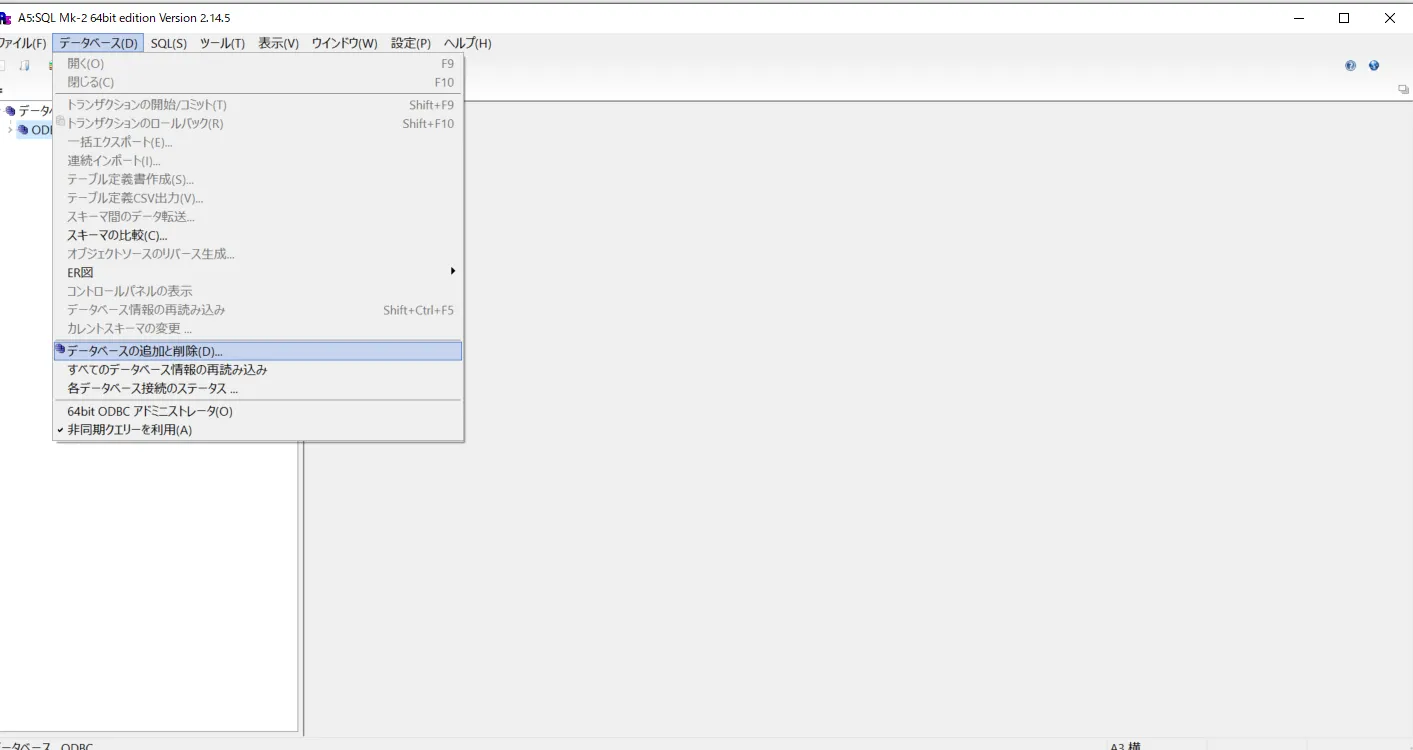Click the cascade-windows icon at the toolbar's right edge
Screen dimensions: 1413x750
1401,89
